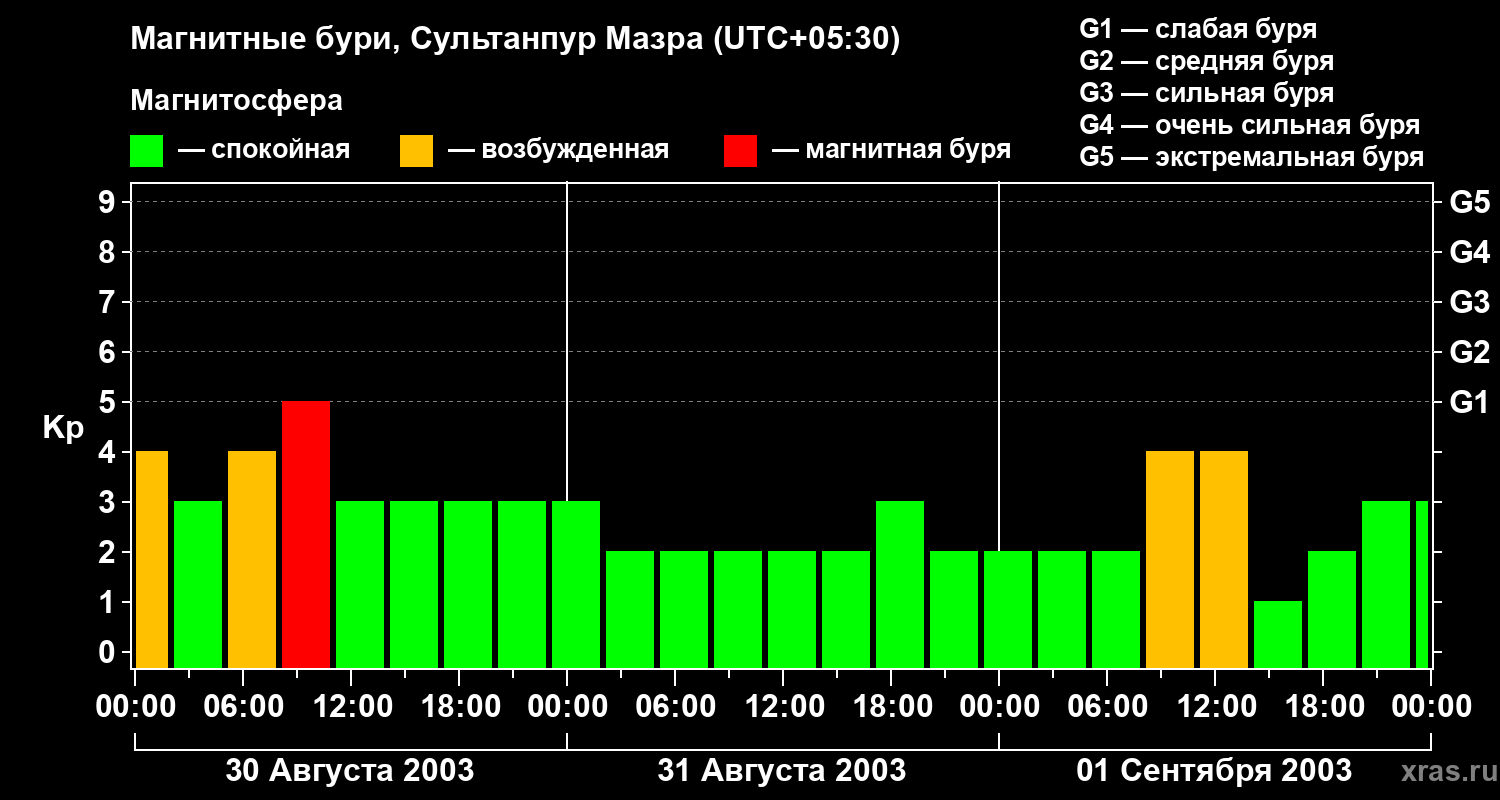Click the 'G1' label on the right axis
Image resolution: width=1500 pixels, height=800 pixels.
tap(1469, 402)
